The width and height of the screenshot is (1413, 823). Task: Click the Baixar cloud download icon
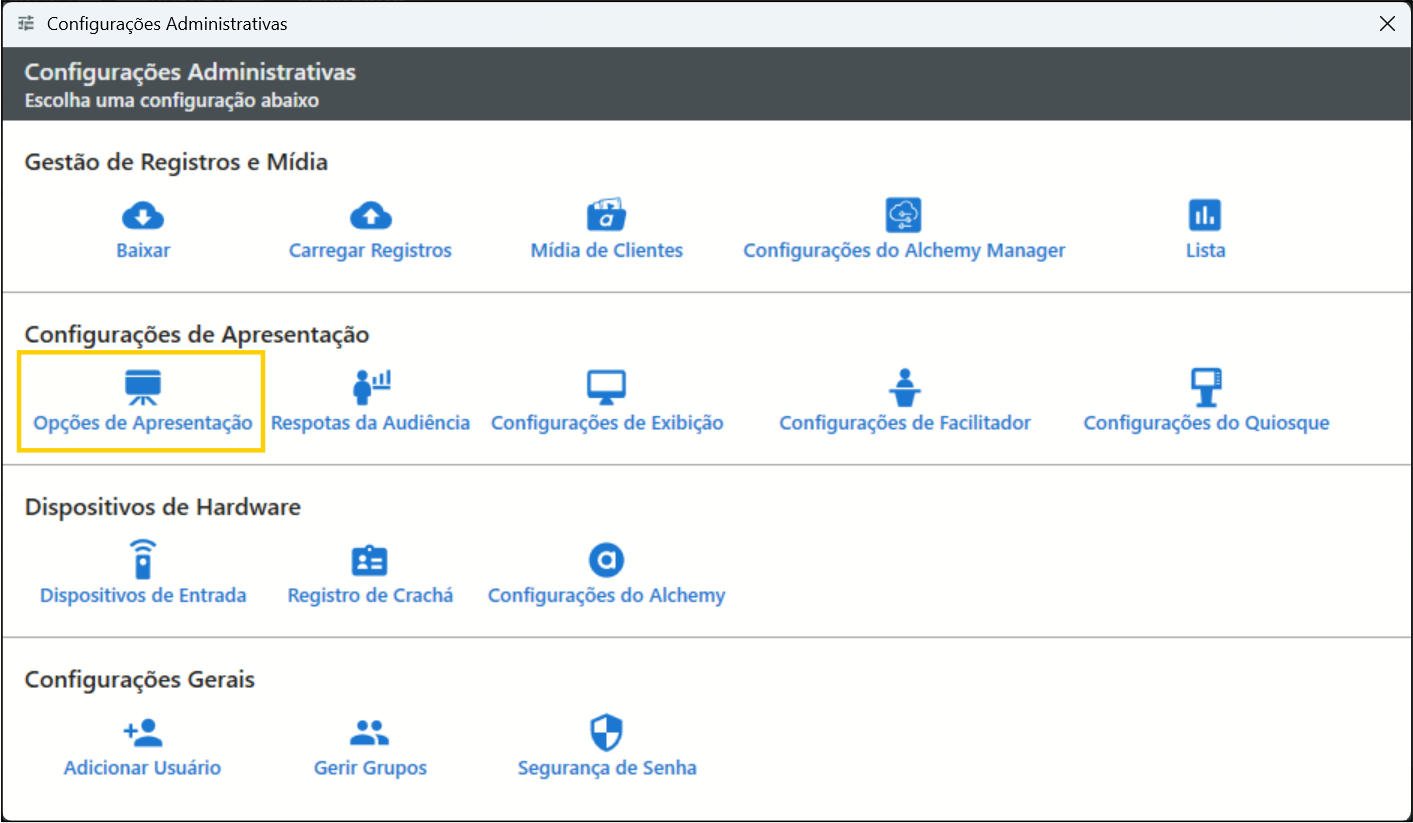click(142, 215)
